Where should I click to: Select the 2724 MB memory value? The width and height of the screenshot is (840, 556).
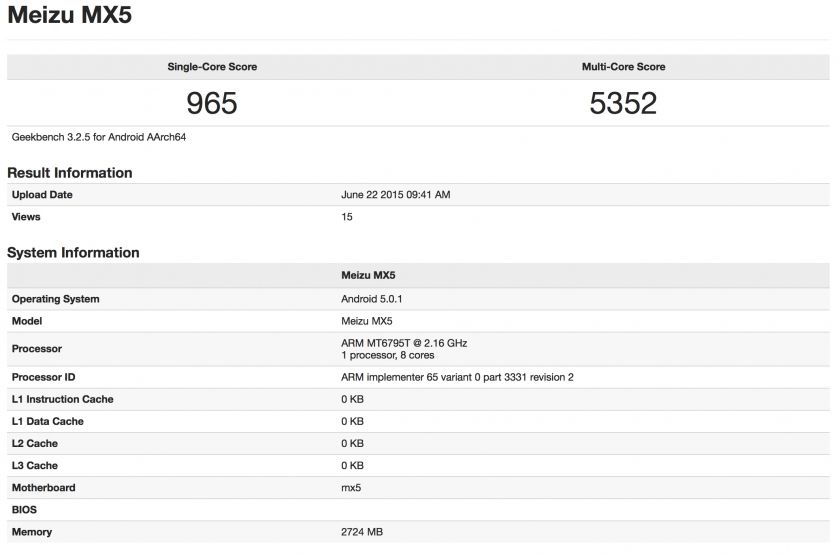[362, 532]
